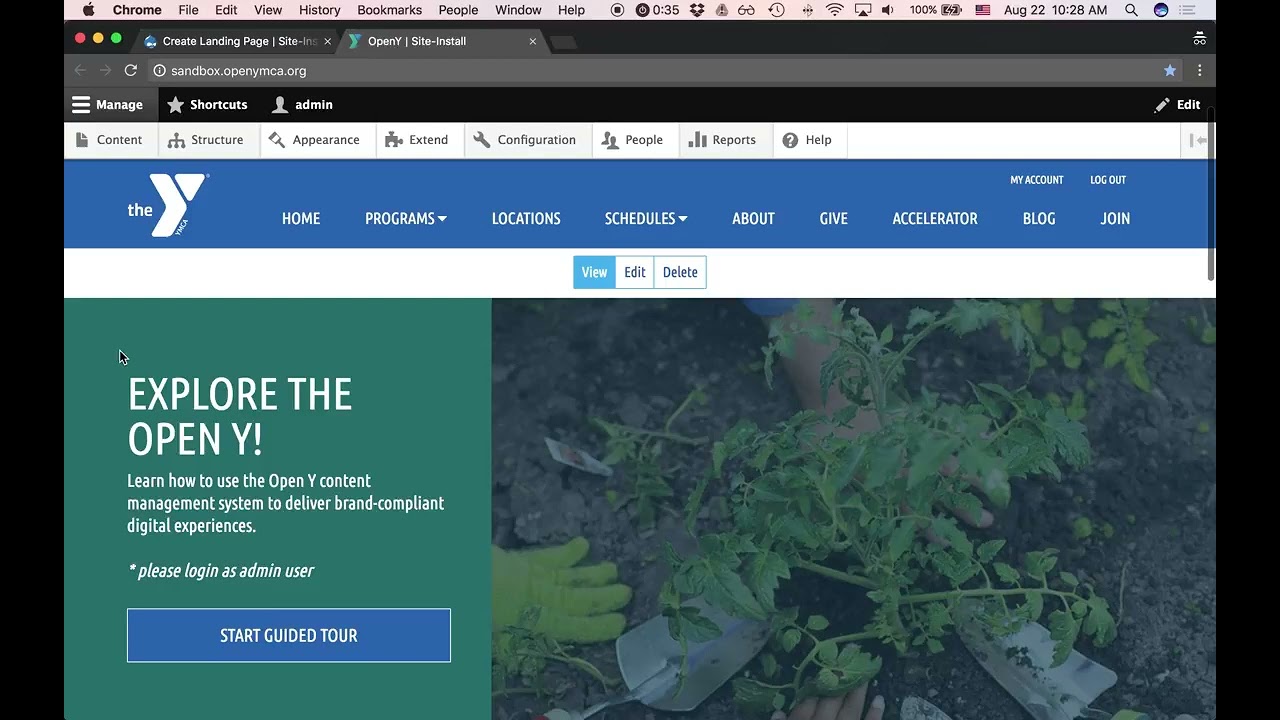The height and width of the screenshot is (720, 1280).
Task: Click the timer icon showing 0:35
Action: pos(657,10)
